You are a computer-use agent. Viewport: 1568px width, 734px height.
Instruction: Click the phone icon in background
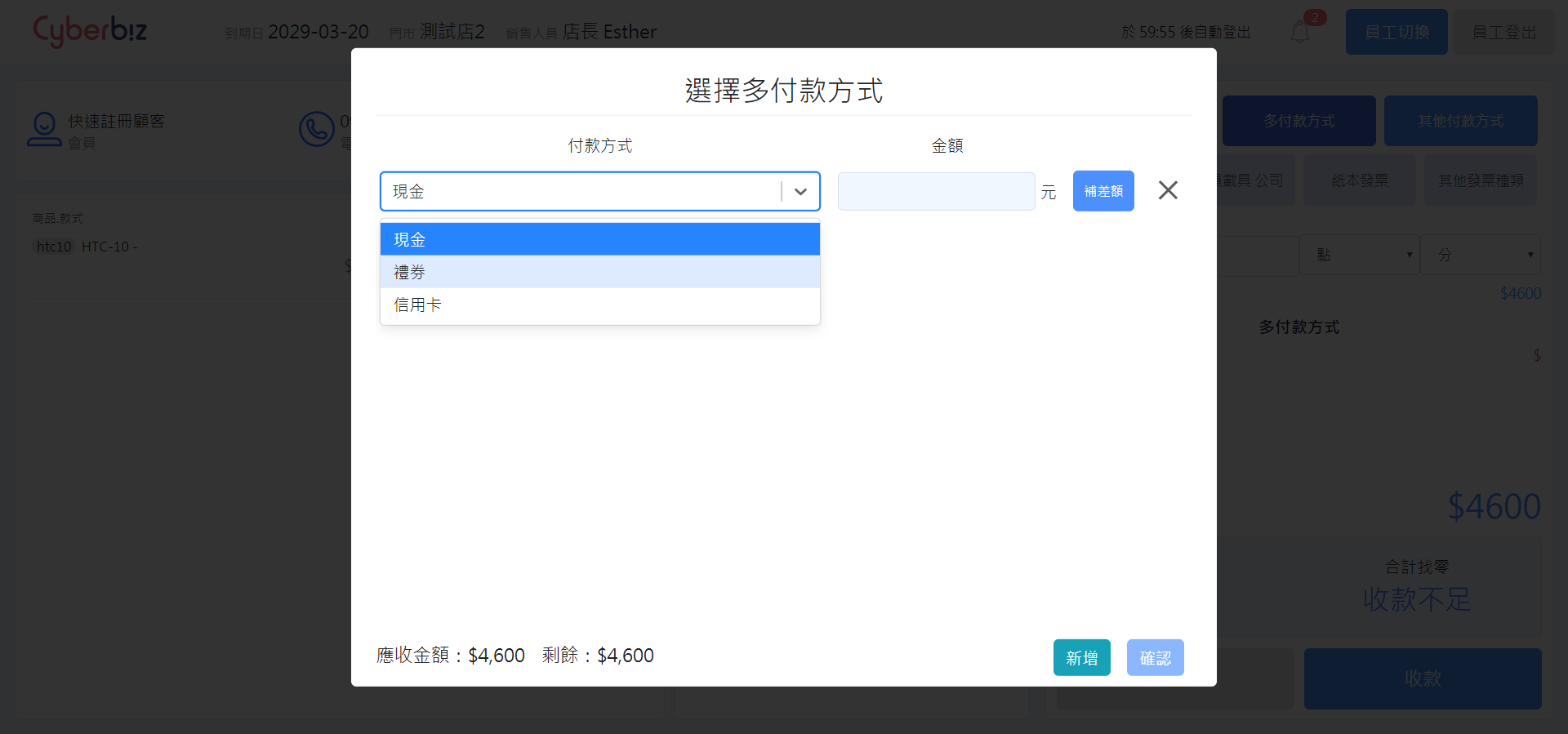pos(316,129)
